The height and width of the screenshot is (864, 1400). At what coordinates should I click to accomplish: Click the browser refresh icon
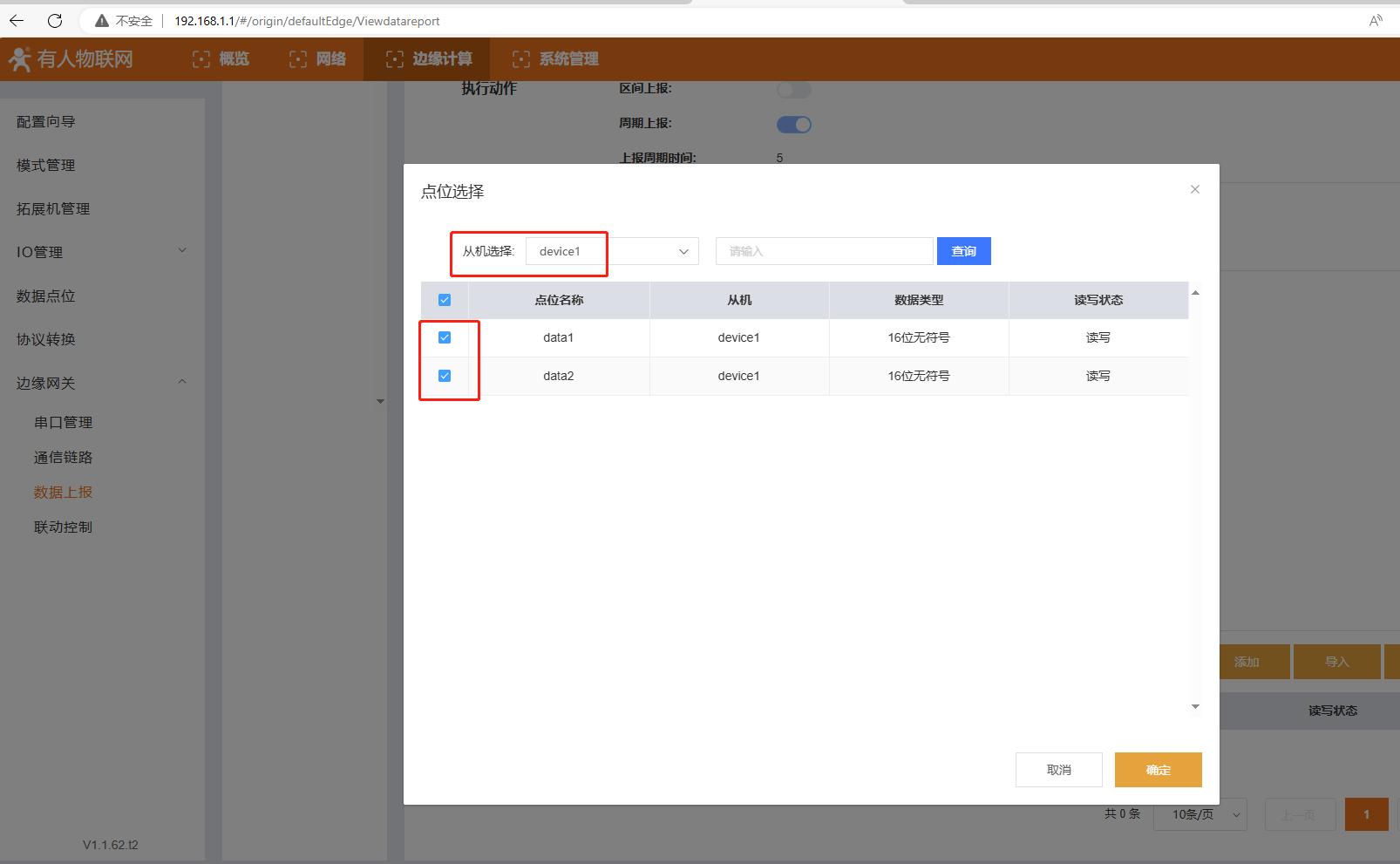coord(55,21)
